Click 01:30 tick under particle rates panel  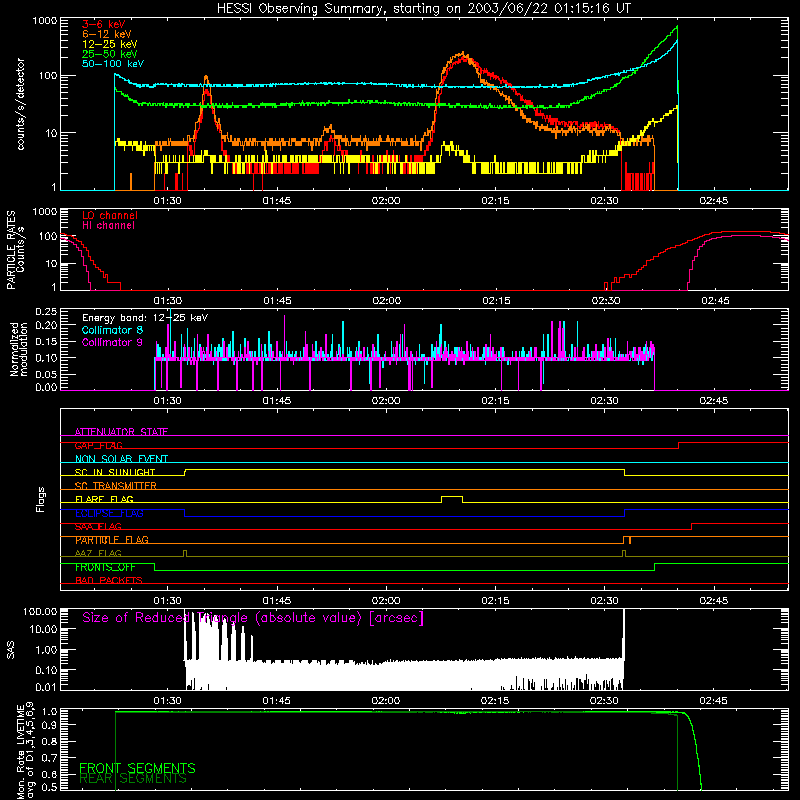pyautogui.click(x=167, y=301)
